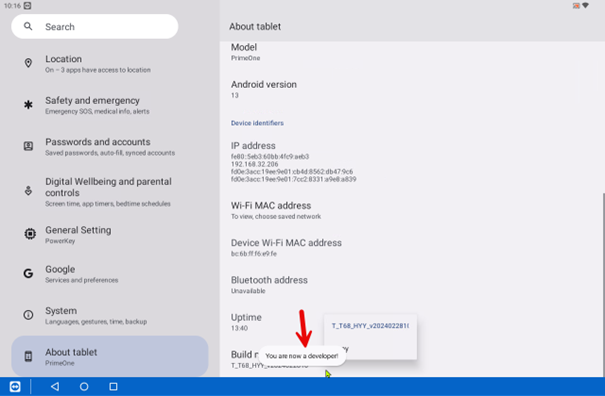Click the System info icon
Screen dimensions: 605x396
pyautogui.click(x=28, y=315)
